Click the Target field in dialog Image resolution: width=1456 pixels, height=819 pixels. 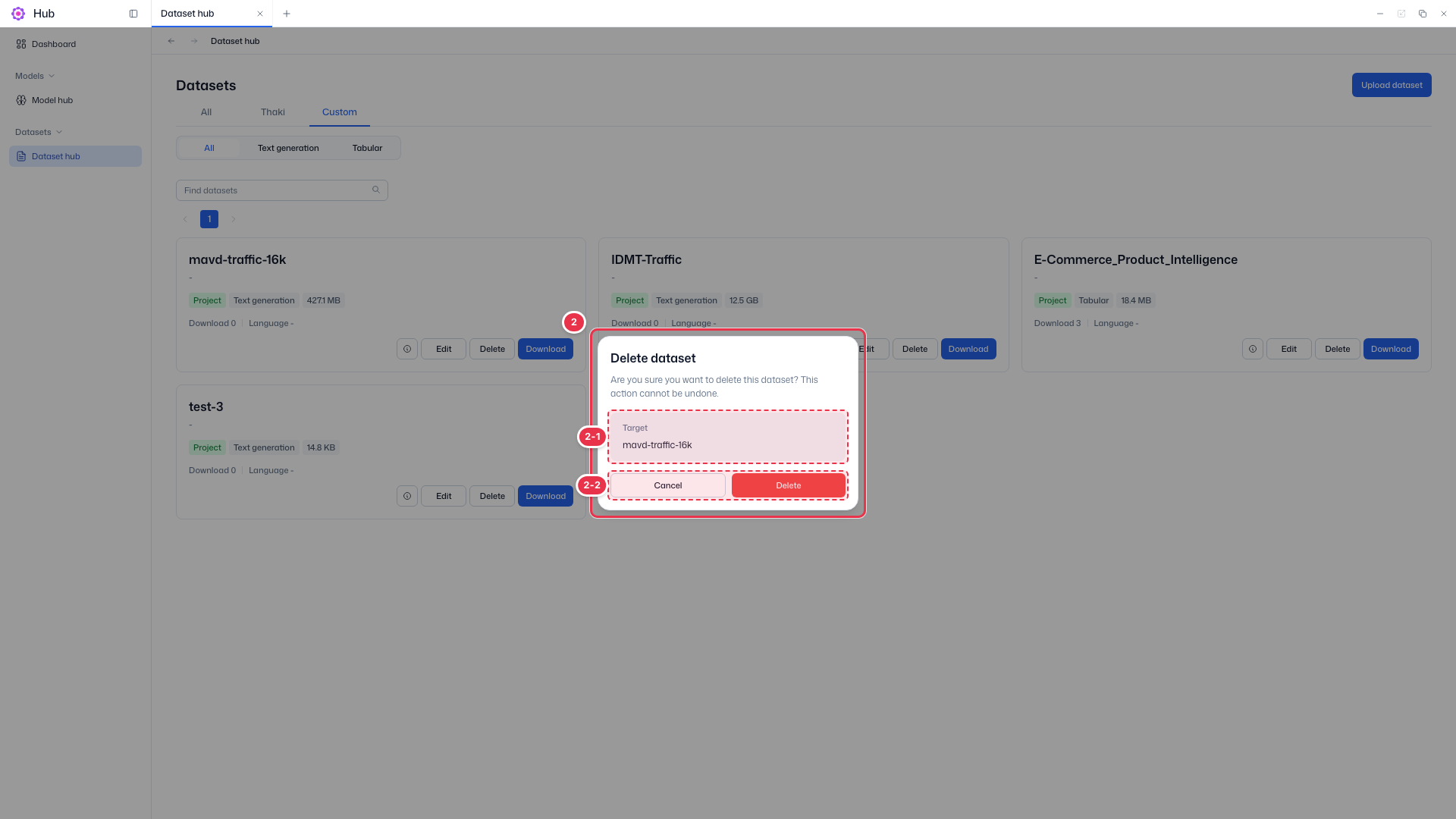[728, 437]
